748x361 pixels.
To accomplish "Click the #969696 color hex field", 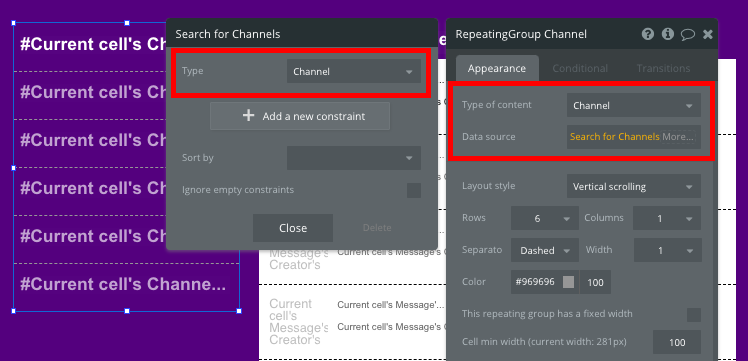I will point(535,282).
